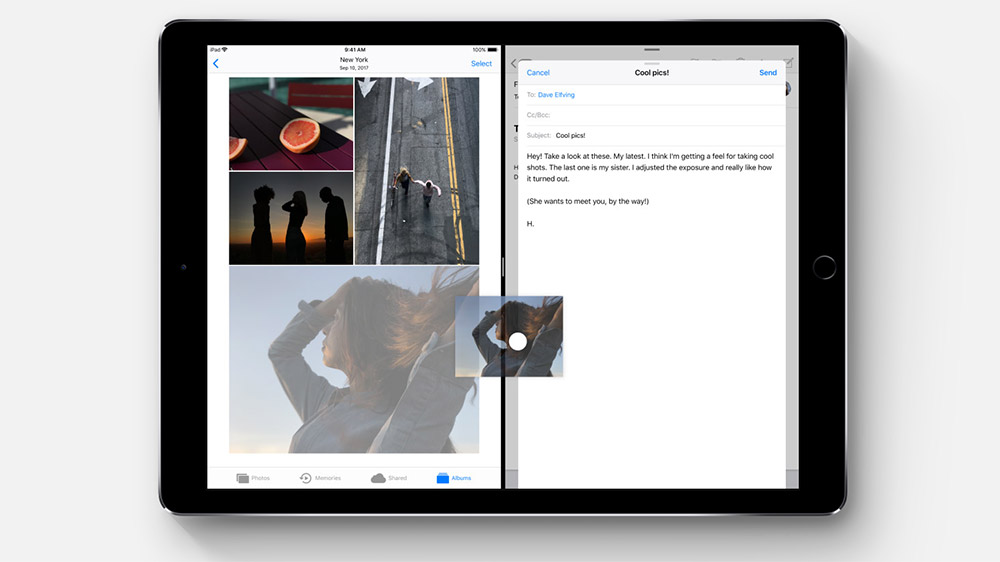The width and height of the screenshot is (1000, 562).
Task: Tap the grabber handle above Mail
Action: [651, 49]
